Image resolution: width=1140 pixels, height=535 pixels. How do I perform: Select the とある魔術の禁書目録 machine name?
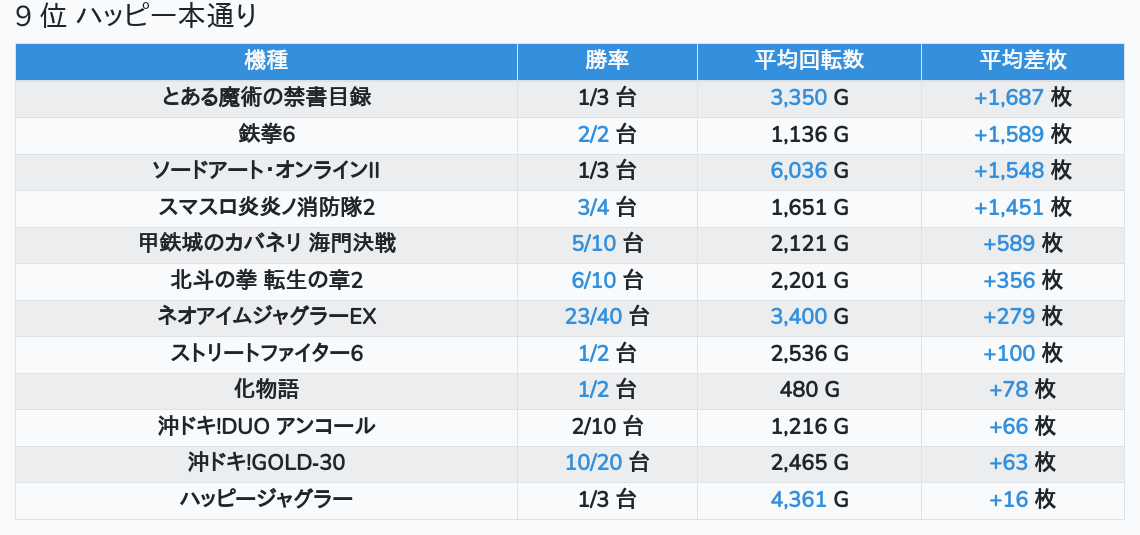click(x=266, y=98)
